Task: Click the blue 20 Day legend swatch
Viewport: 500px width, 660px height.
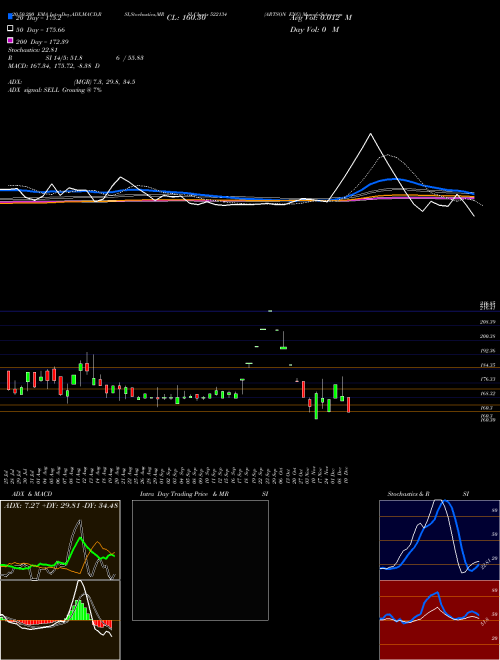Action: 10,17
